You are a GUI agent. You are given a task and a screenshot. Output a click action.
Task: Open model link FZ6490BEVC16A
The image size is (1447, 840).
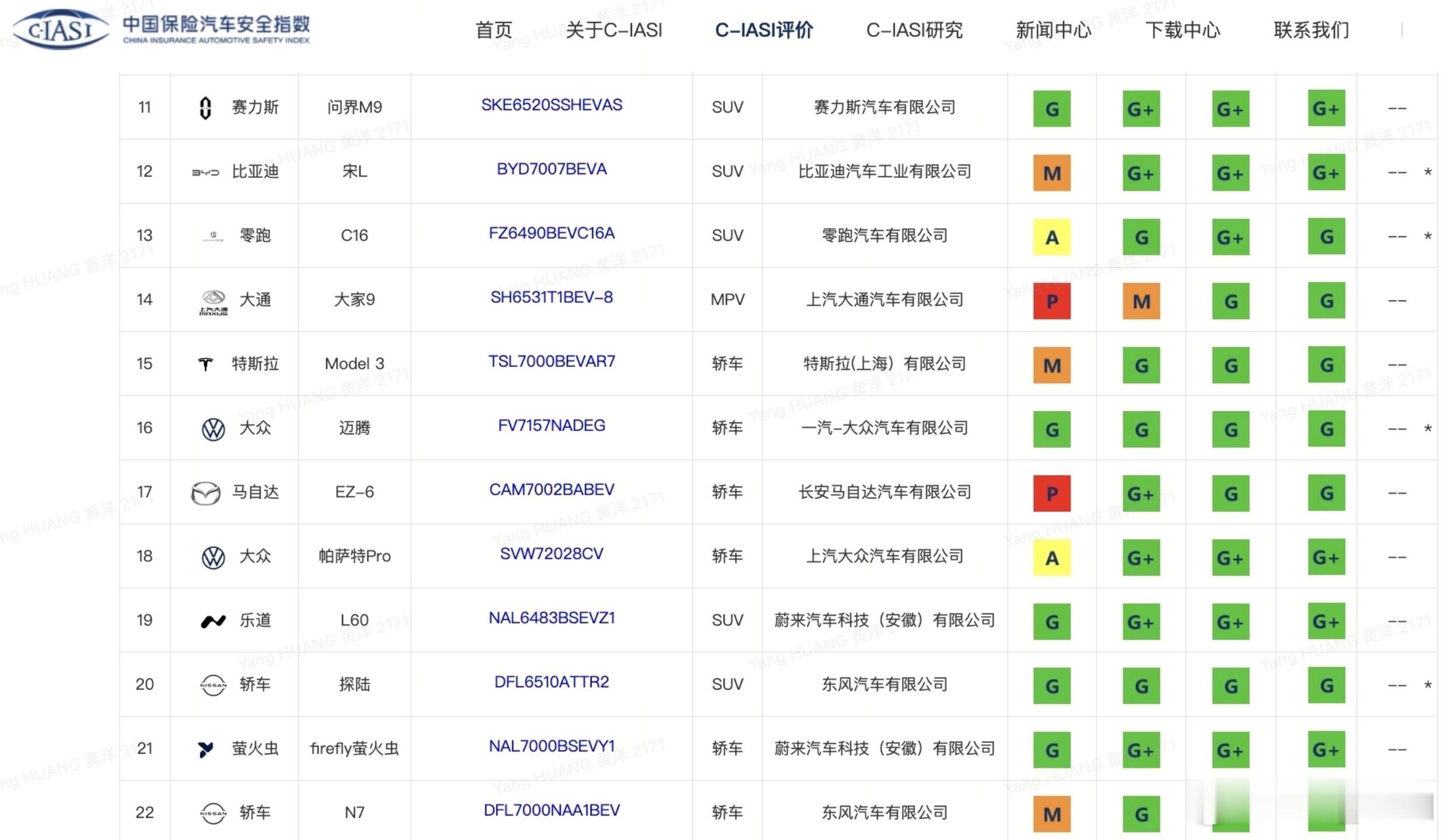point(551,233)
